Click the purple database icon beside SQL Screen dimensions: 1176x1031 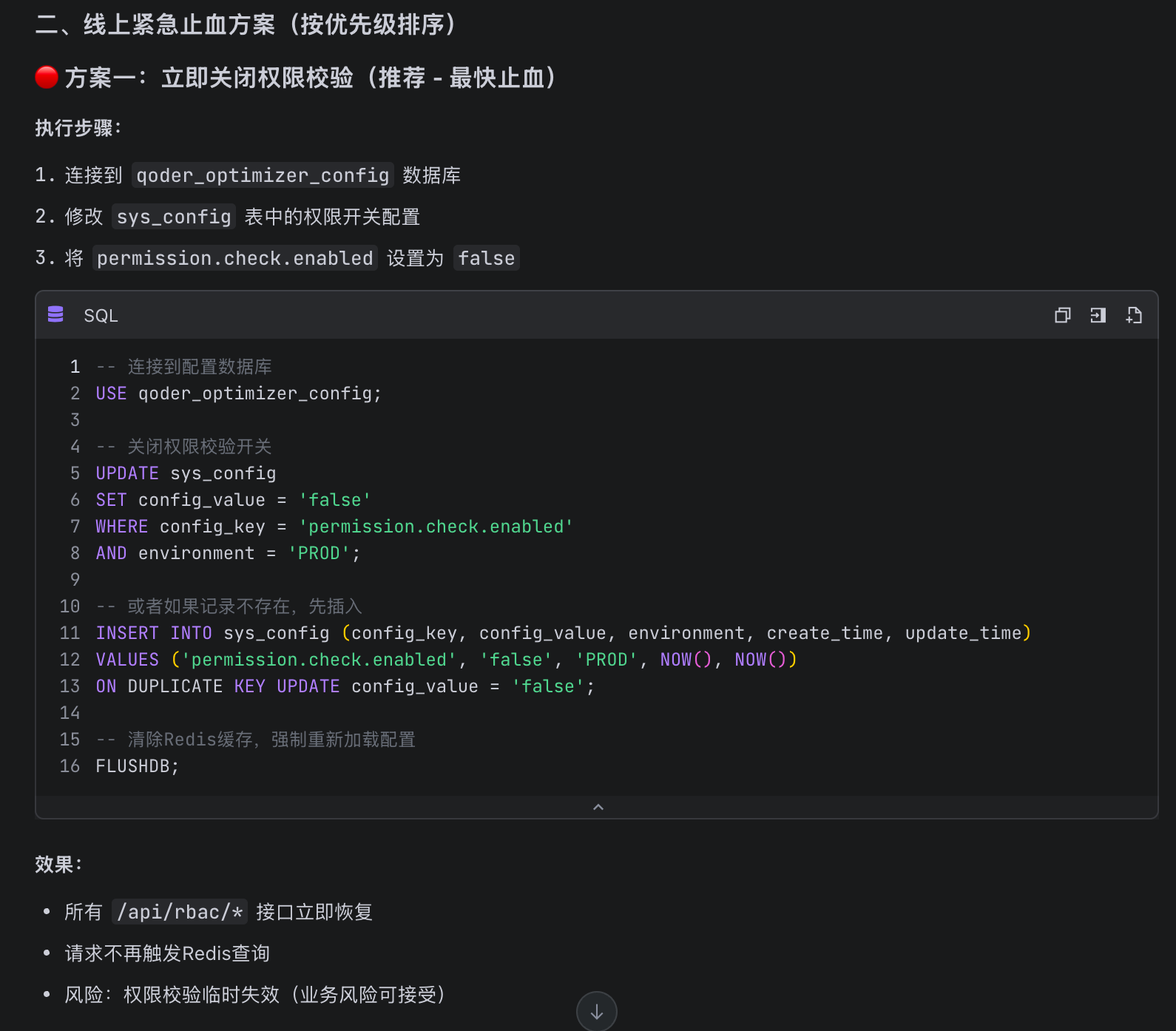pos(55,315)
